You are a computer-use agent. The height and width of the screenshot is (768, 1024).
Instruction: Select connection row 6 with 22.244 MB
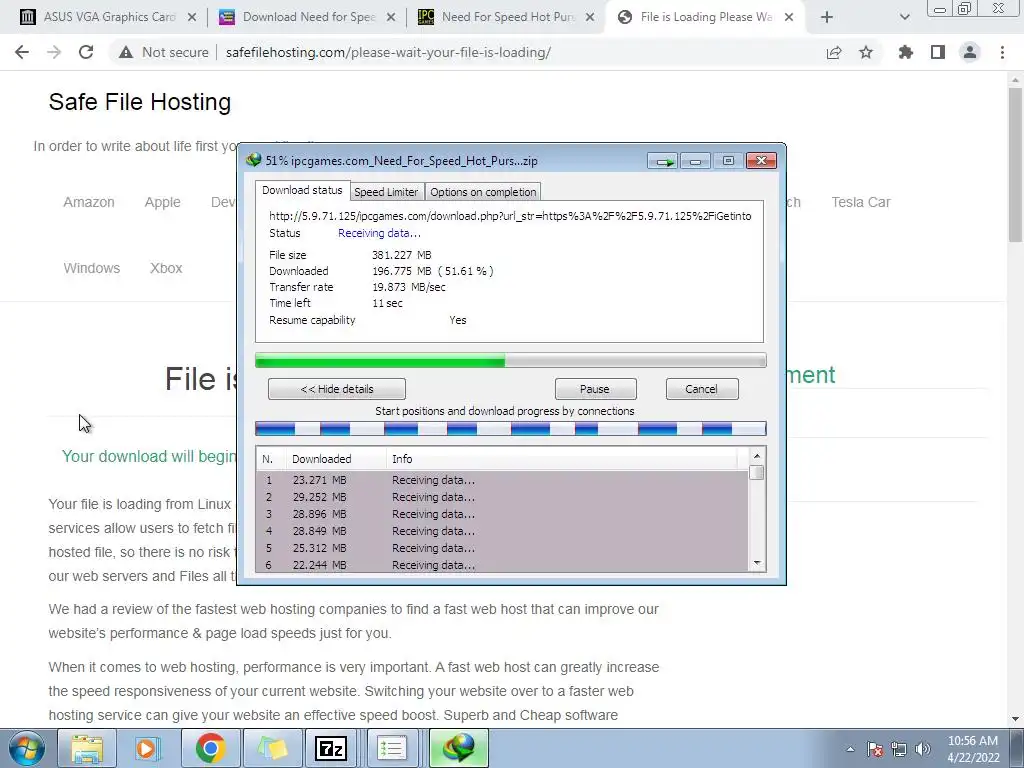point(502,565)
